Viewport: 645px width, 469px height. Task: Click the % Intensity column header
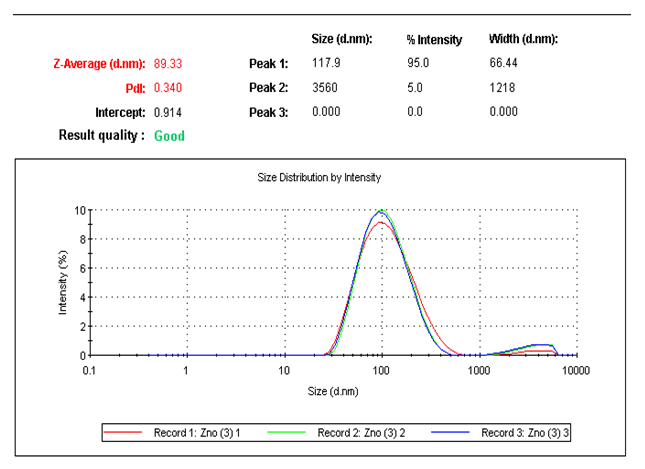(x=434, y=40)
